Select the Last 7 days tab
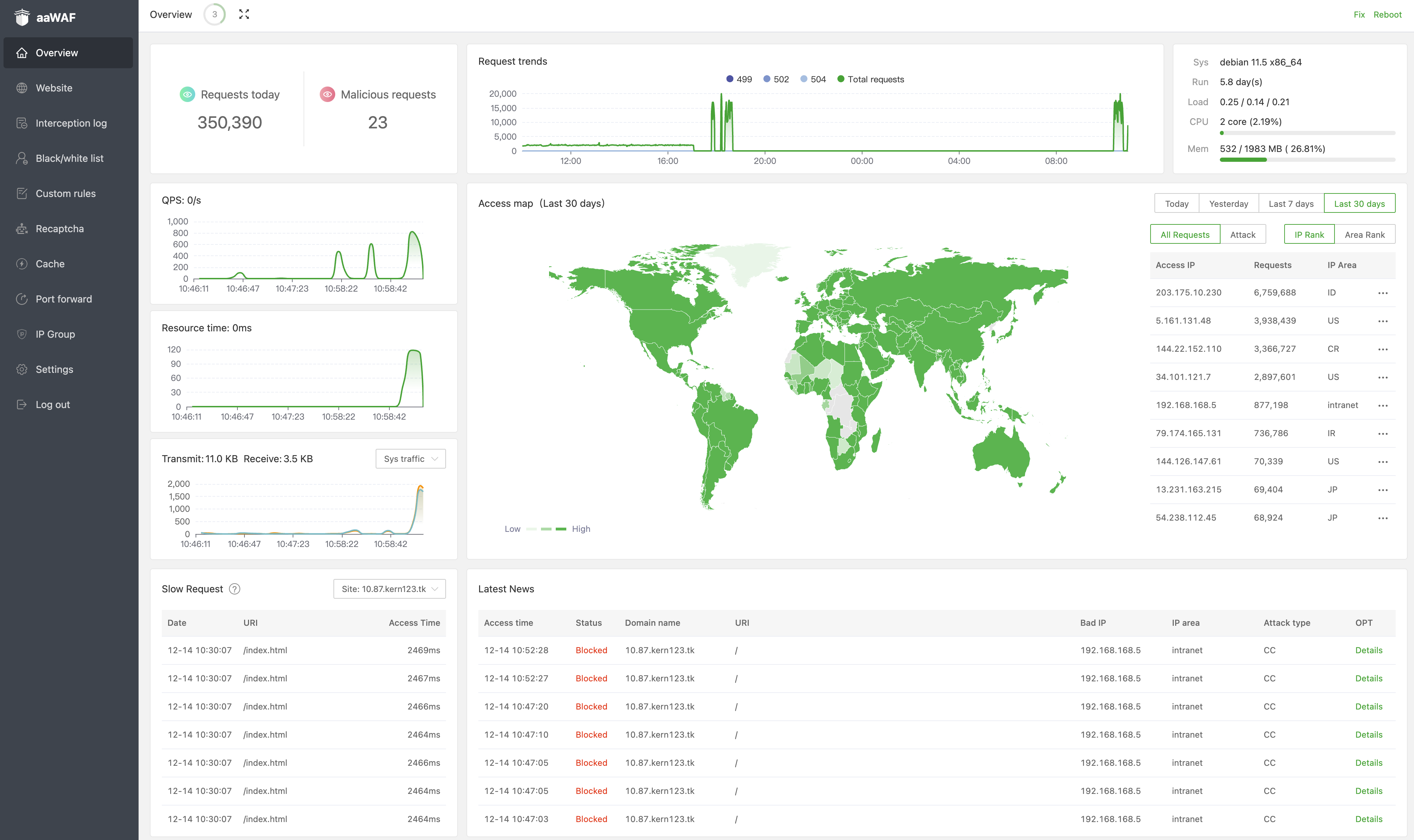Image resolution: width=1414 pixels, height=840 pixels. [1291, 203]
